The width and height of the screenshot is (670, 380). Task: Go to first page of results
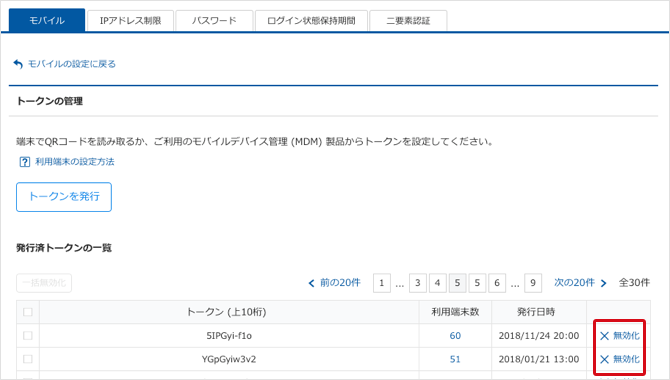(382, 283)
